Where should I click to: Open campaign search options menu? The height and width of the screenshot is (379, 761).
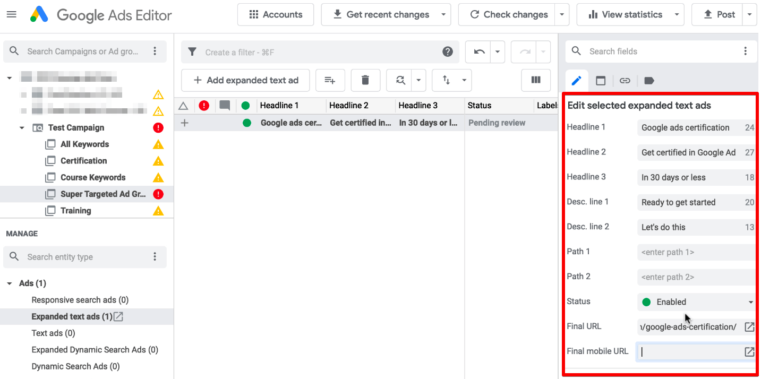(x=155, y=51)
